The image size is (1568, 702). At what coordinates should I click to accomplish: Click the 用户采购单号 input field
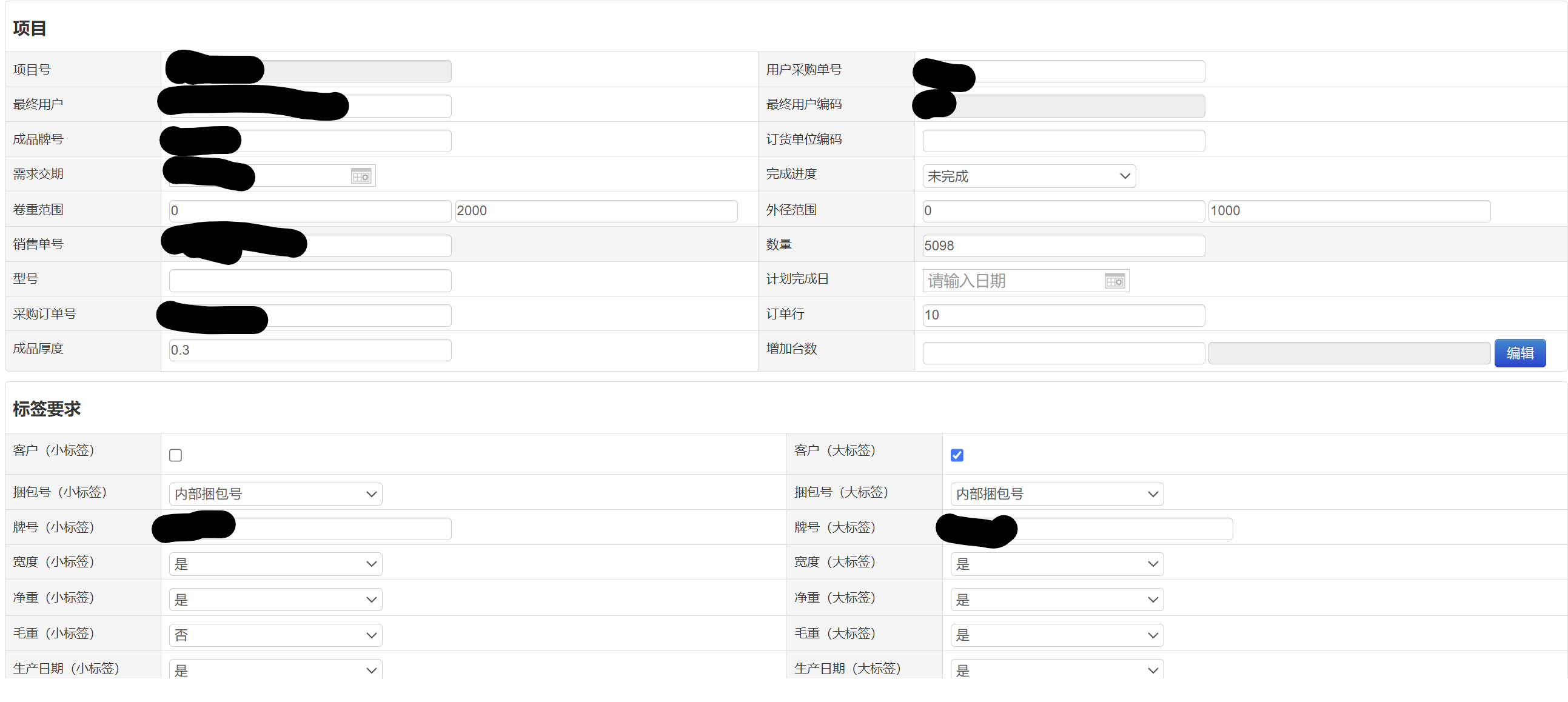(x=1064, y=70)
